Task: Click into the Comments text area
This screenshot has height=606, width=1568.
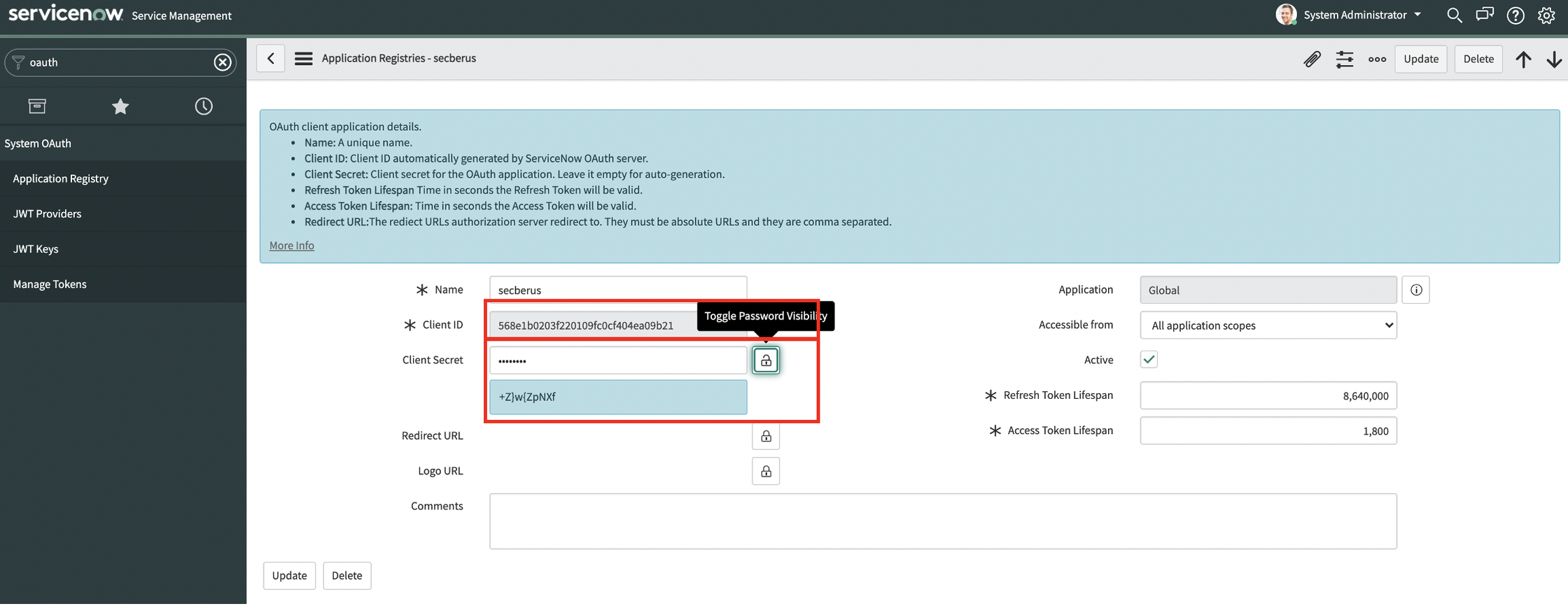Action: point(943,521)
